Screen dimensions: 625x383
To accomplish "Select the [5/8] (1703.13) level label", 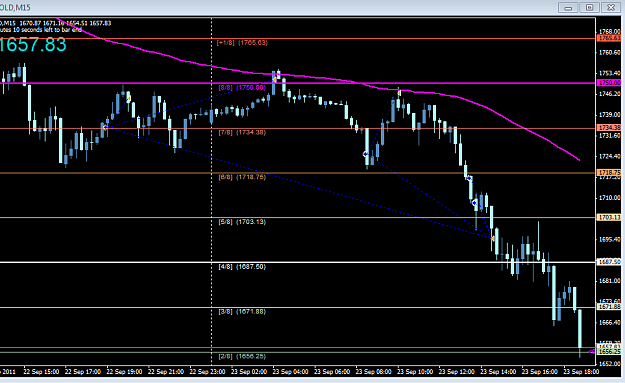I will click(x=242, y=222).
